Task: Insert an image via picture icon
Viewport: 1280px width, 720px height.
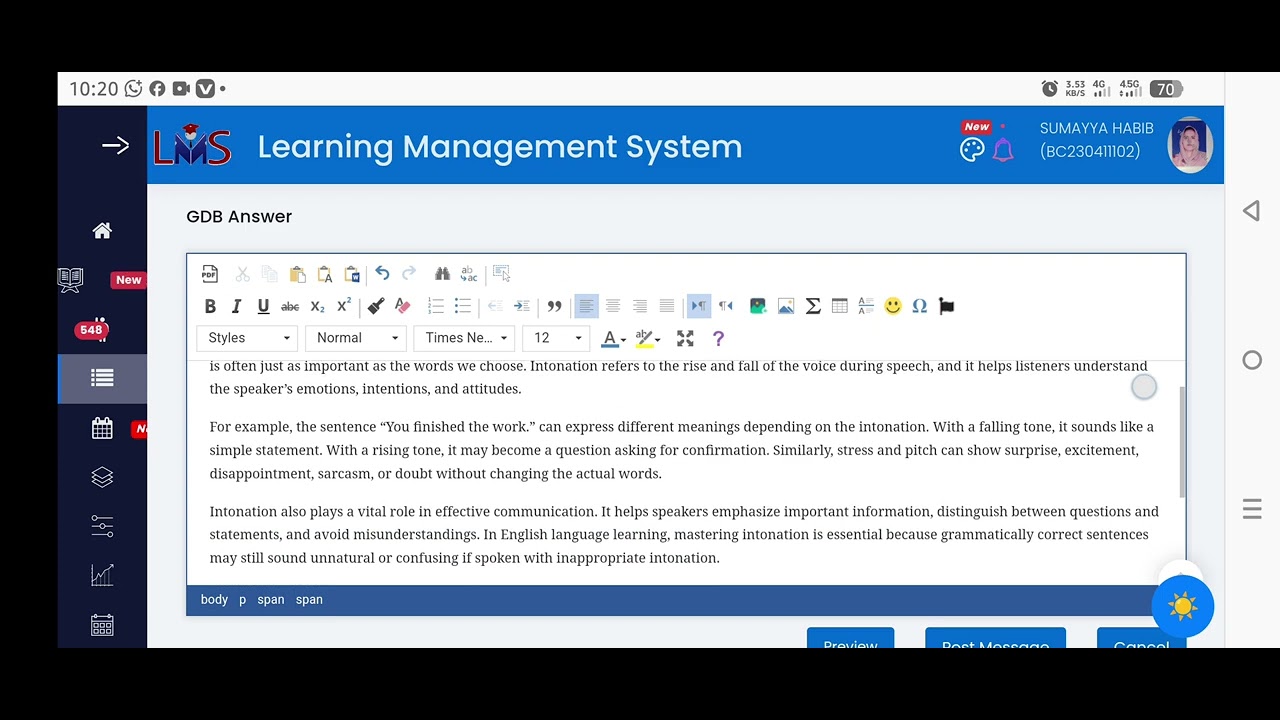Action: [786, 306]
